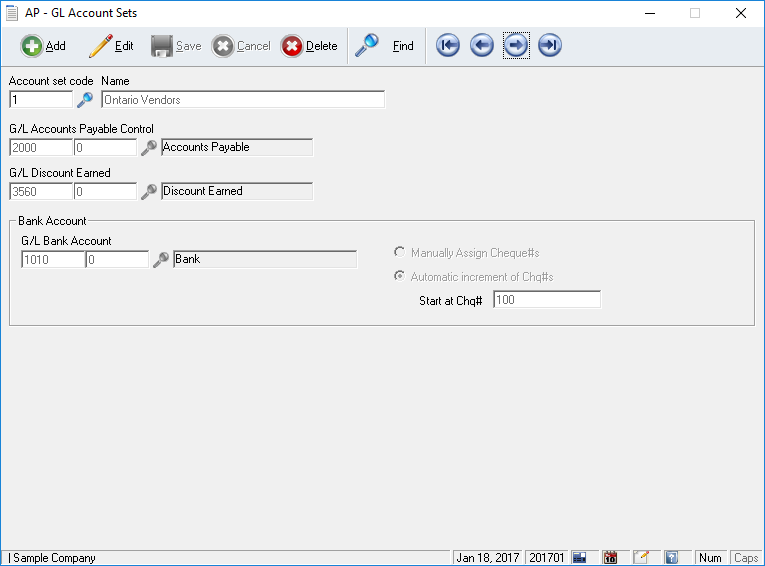Click the Start at Chq# field

[x=546, y=300]
